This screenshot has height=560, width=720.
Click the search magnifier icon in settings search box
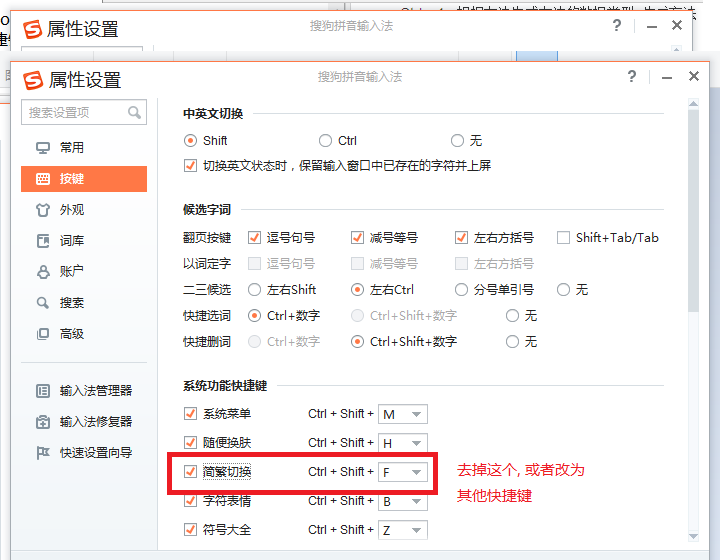point(134,112)
